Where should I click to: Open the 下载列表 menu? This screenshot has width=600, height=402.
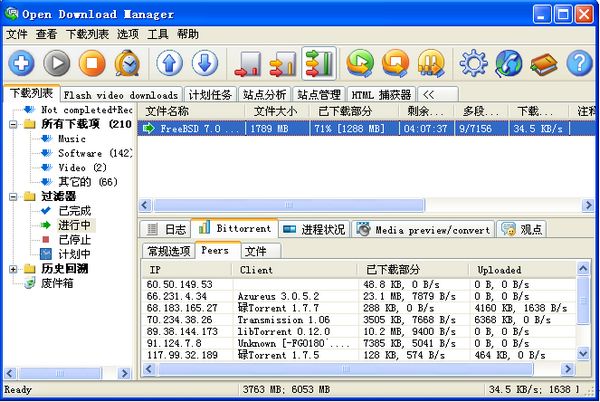[87, 34]
